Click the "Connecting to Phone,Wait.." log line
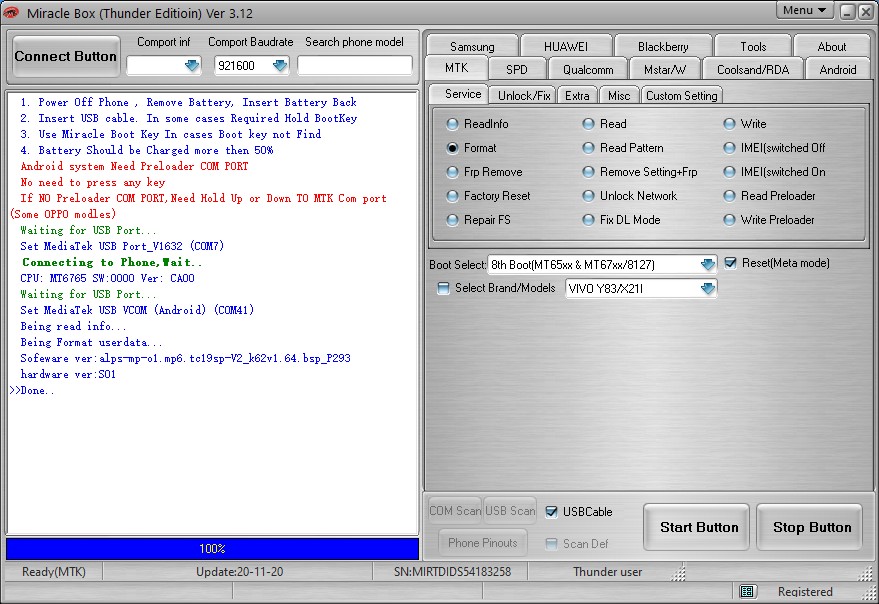Image resolution: width=879 pixels, height=604 pixels. click(x=112, y=262)
